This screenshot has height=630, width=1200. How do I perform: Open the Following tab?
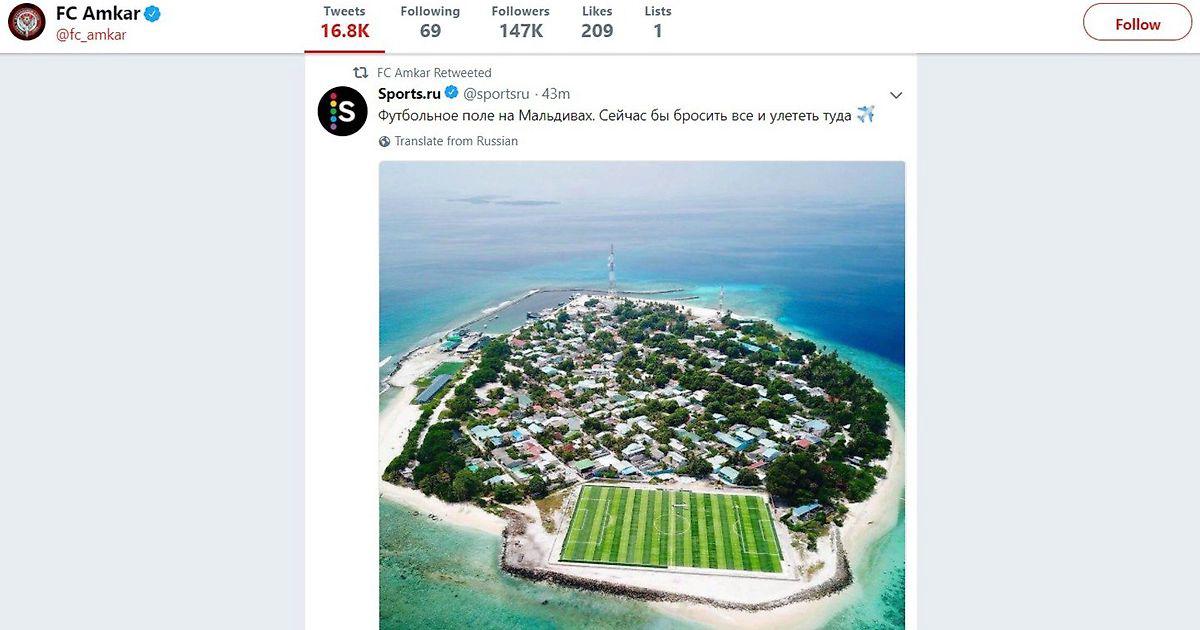(430, 22)
